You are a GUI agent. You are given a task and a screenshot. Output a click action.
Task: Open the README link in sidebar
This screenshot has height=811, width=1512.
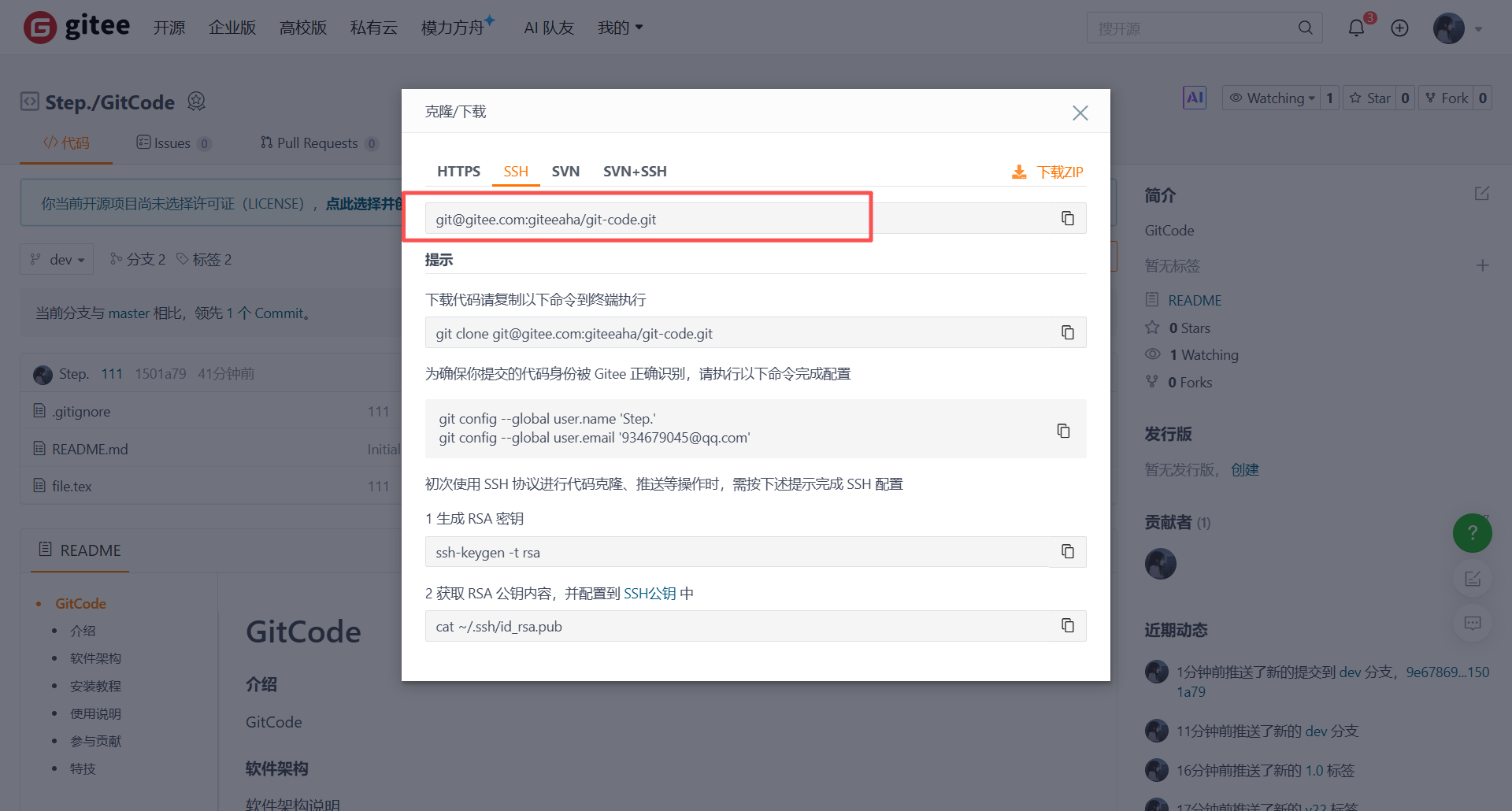pyautogui.click(x=1195, y=300)
